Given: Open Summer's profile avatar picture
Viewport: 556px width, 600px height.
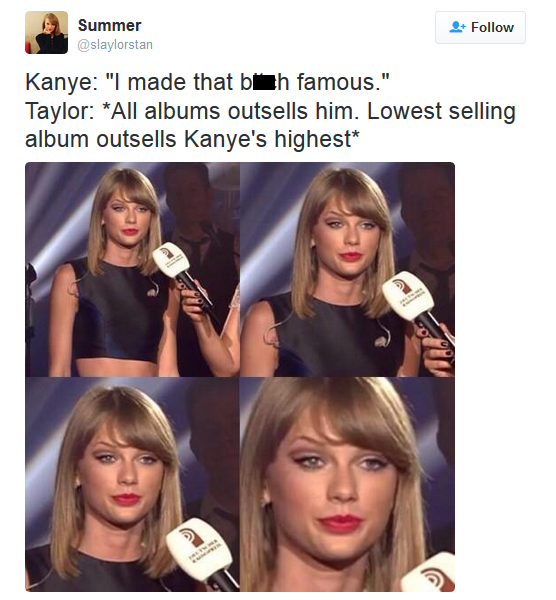Looking at the screenshot, I should pos(46,33).
